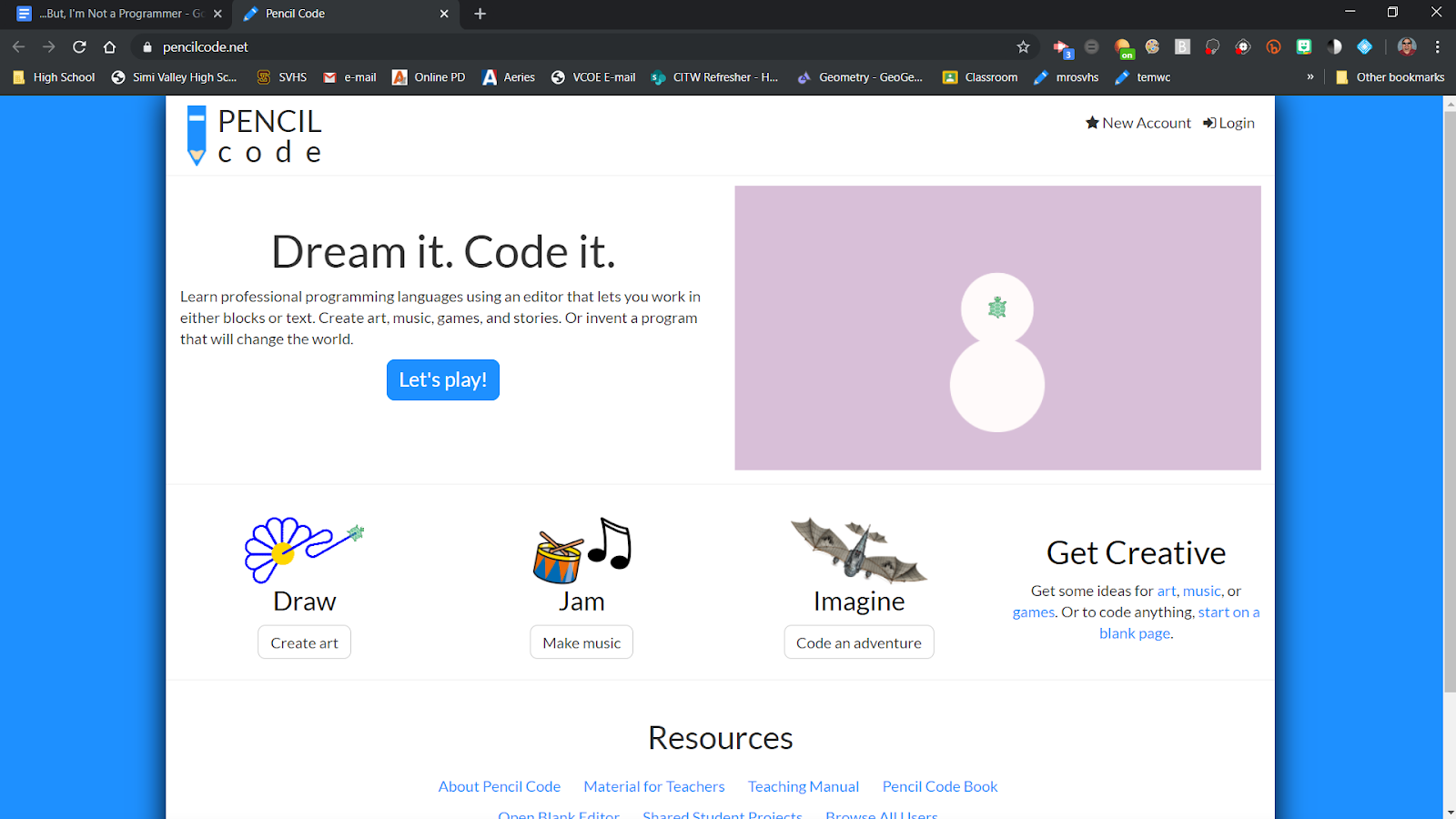Click the bats Imagine illustration

coord(859,550)
